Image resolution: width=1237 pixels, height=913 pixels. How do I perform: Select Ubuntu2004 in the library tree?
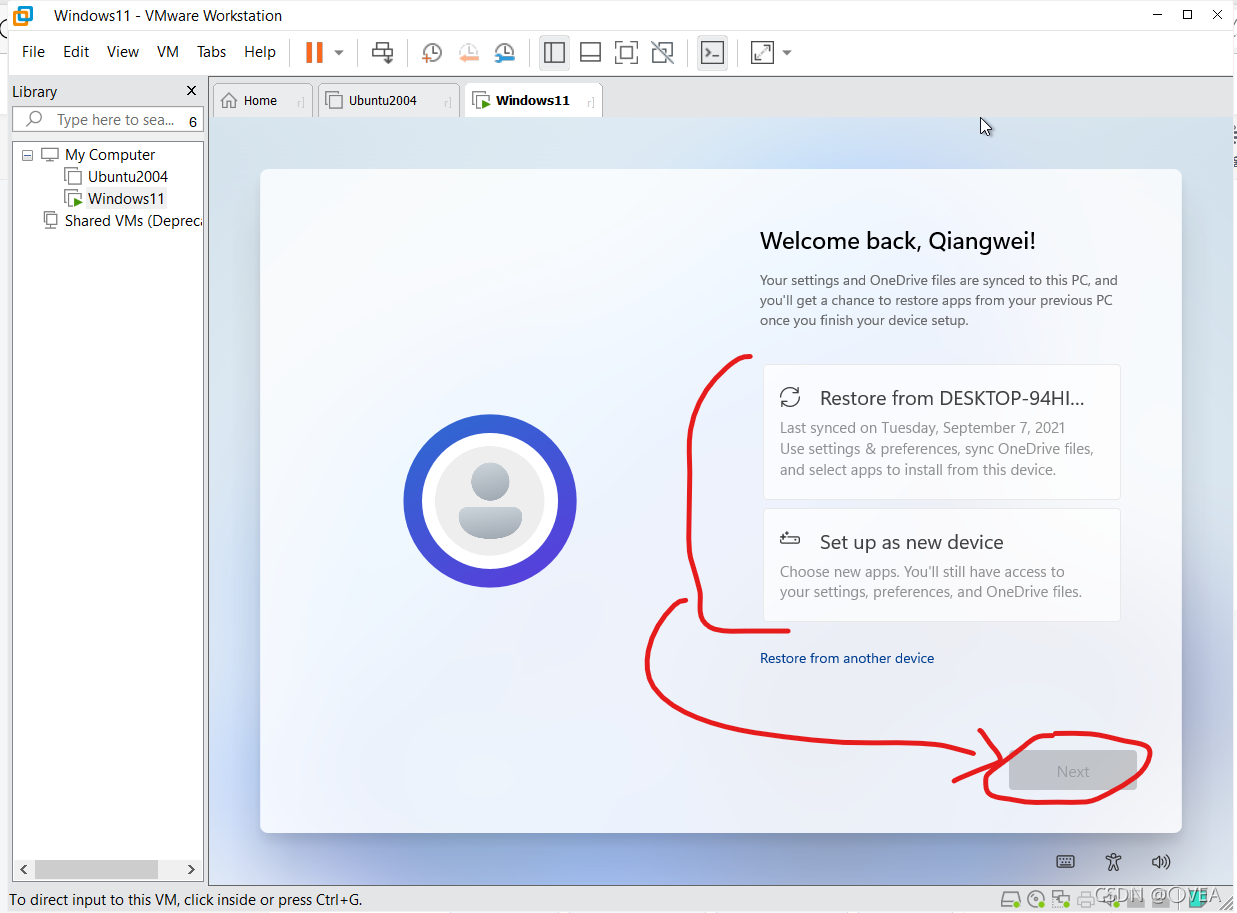(x=128, y=177)
